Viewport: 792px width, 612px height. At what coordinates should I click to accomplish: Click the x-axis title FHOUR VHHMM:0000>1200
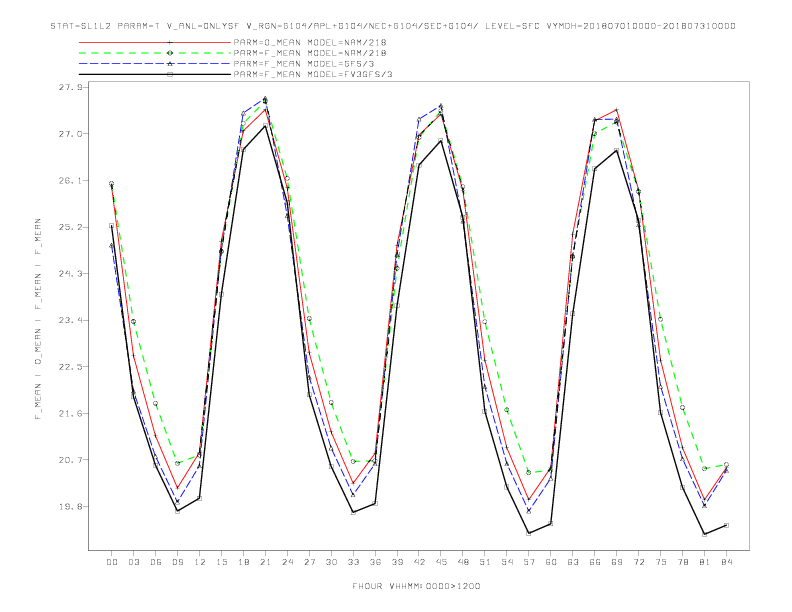coord(416,586)
